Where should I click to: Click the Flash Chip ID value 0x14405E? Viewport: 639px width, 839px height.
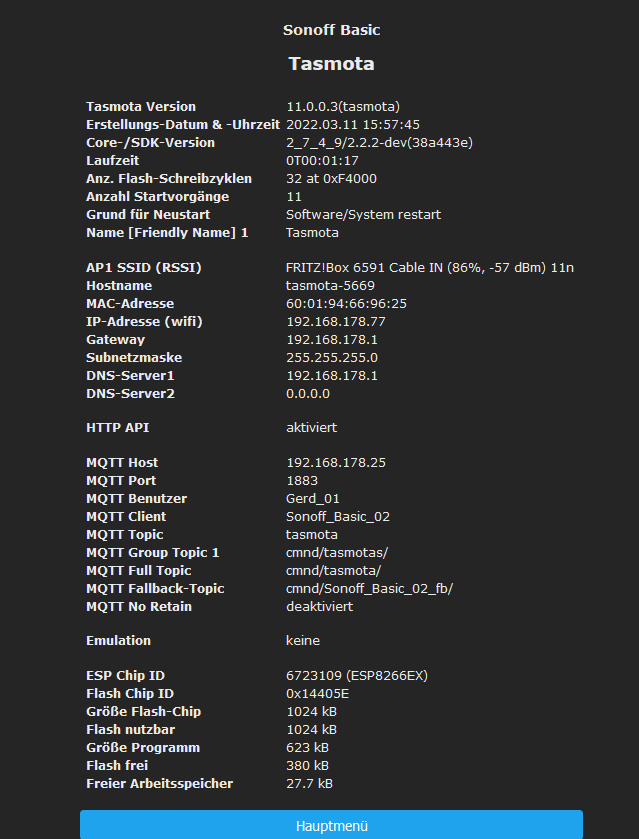click(317, 694)
